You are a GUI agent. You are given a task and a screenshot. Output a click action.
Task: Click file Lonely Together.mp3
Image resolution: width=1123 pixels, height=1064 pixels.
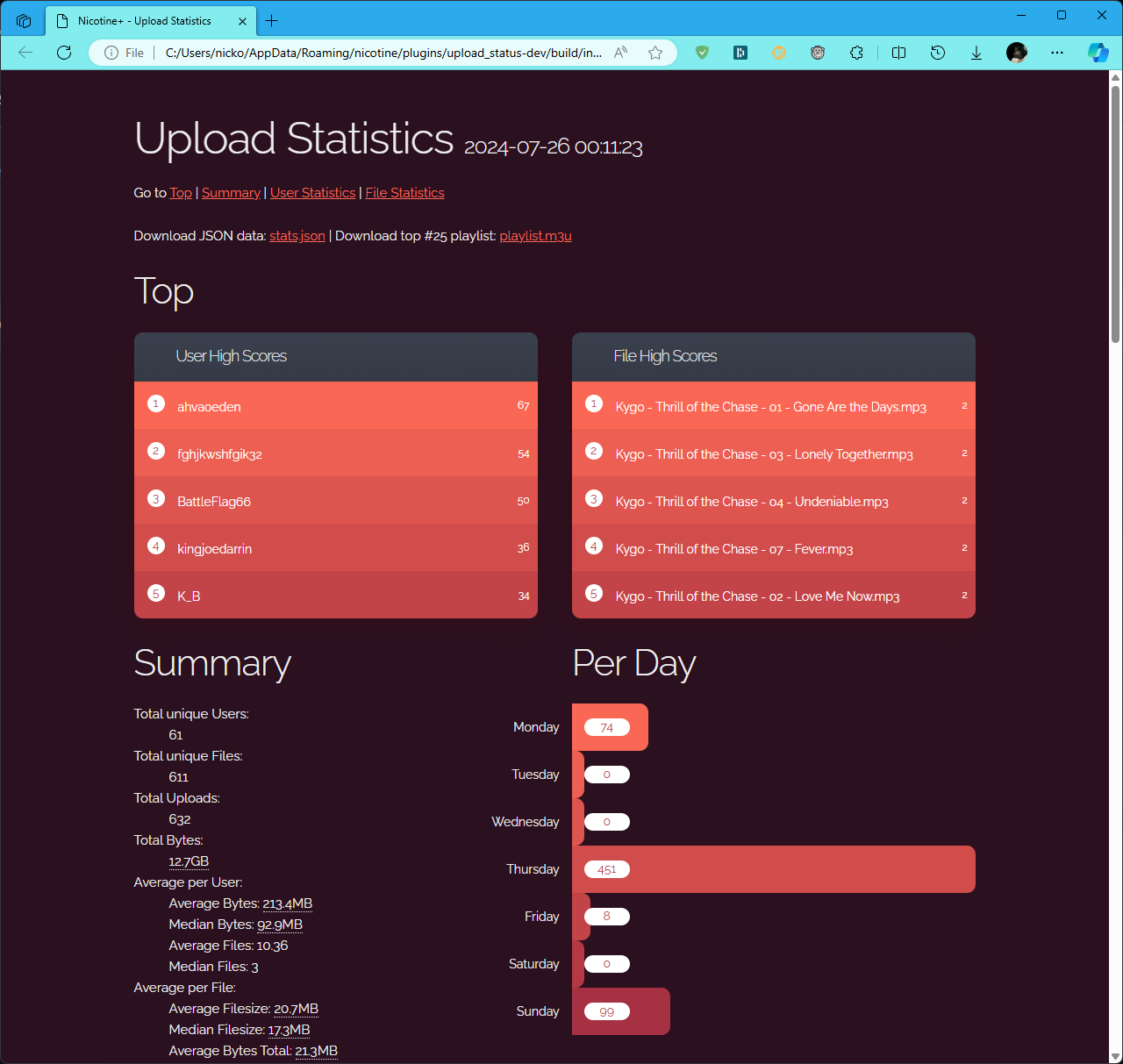tap(774, 453)
